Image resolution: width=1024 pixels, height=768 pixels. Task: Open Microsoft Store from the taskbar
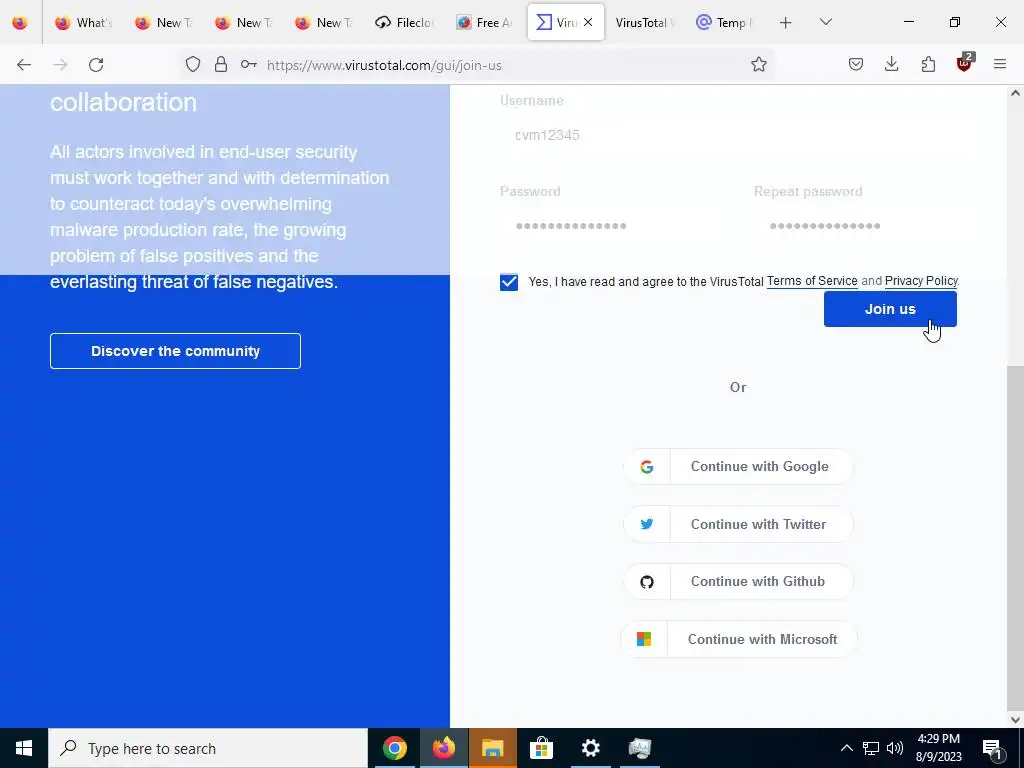pyautogui.click(x=541, y=748)
